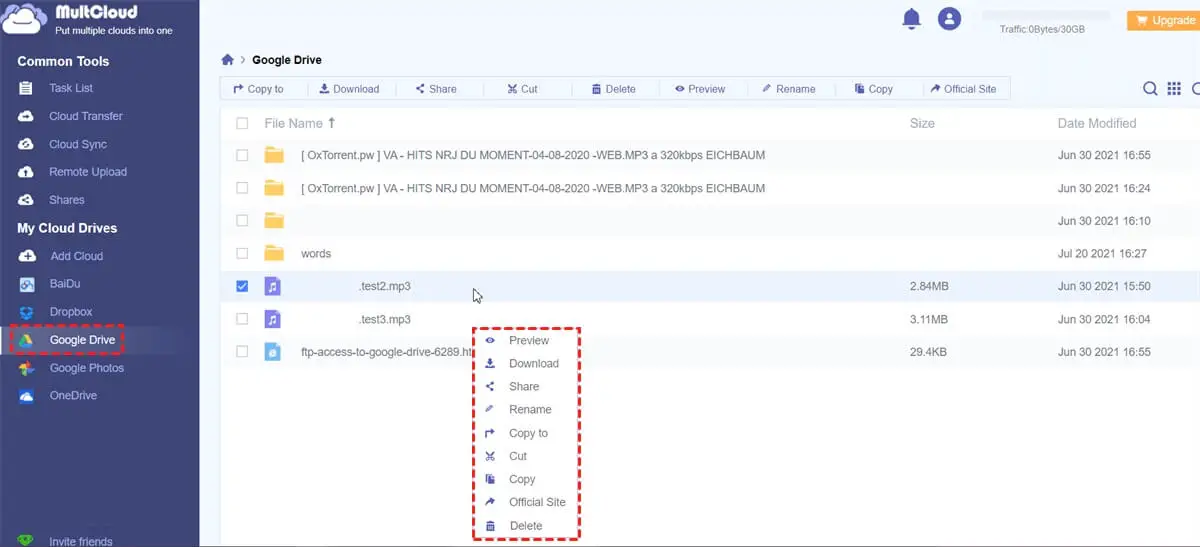Click Delete in the toolbar

coord(613,89)
